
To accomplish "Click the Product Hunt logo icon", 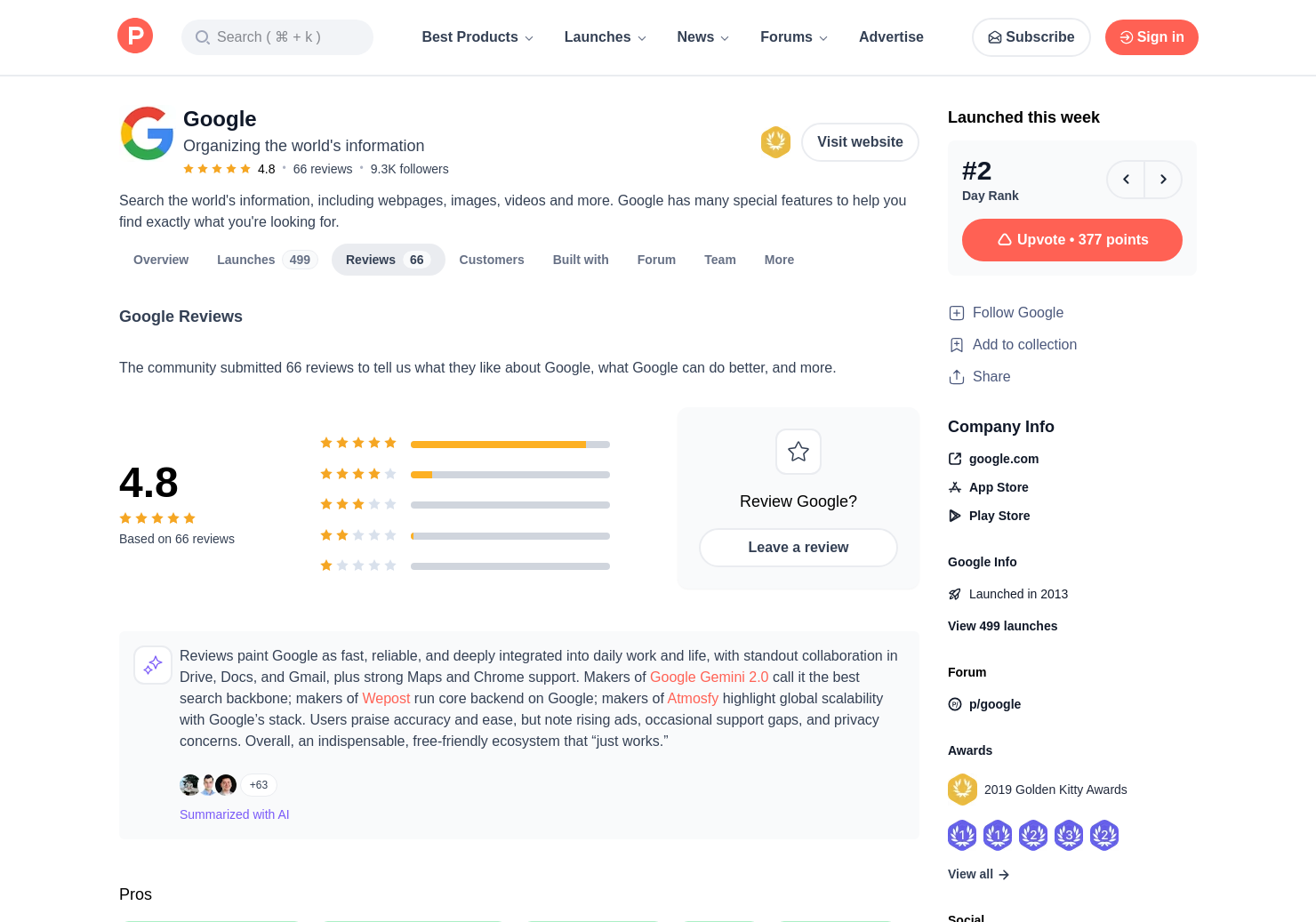I will pyautogui.click(x=135, y=36).
